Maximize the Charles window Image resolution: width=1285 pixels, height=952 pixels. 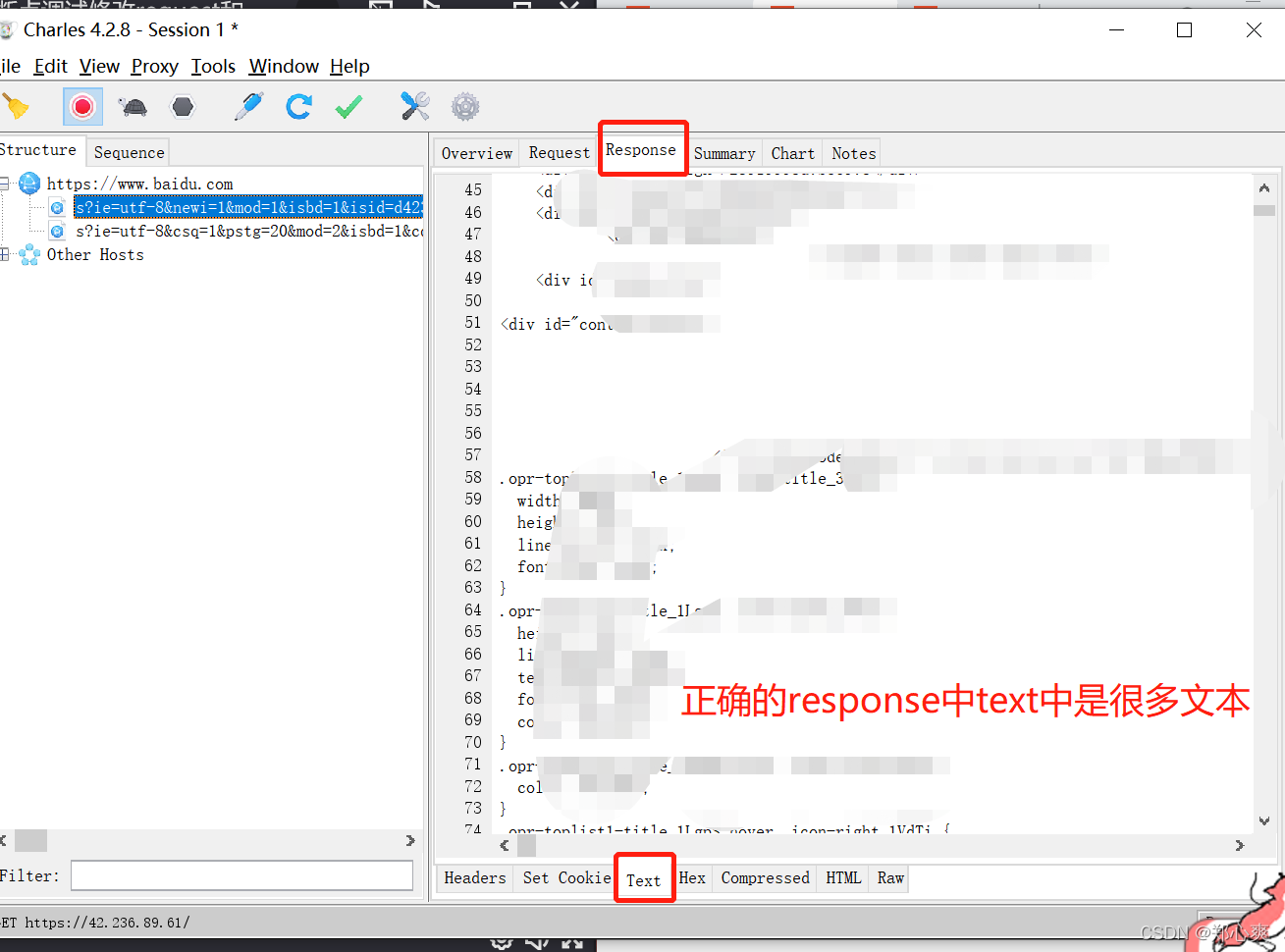pos(1185,30)
